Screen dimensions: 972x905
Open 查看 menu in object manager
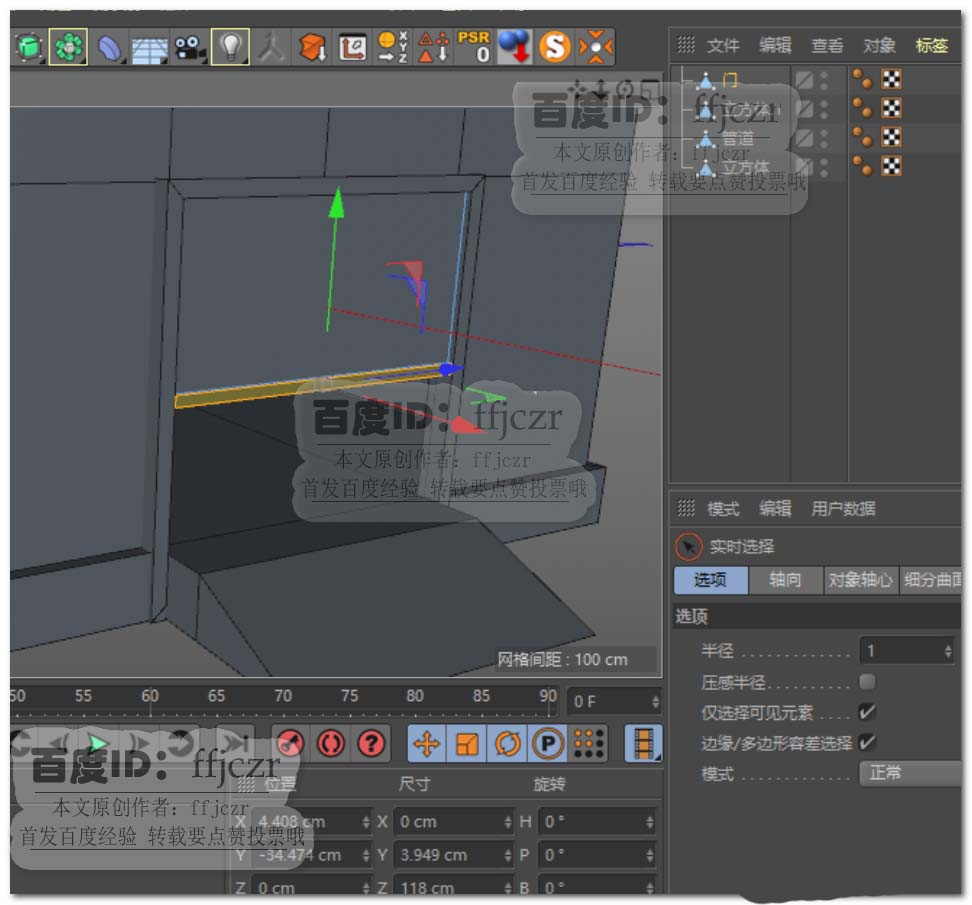(827, 45)
